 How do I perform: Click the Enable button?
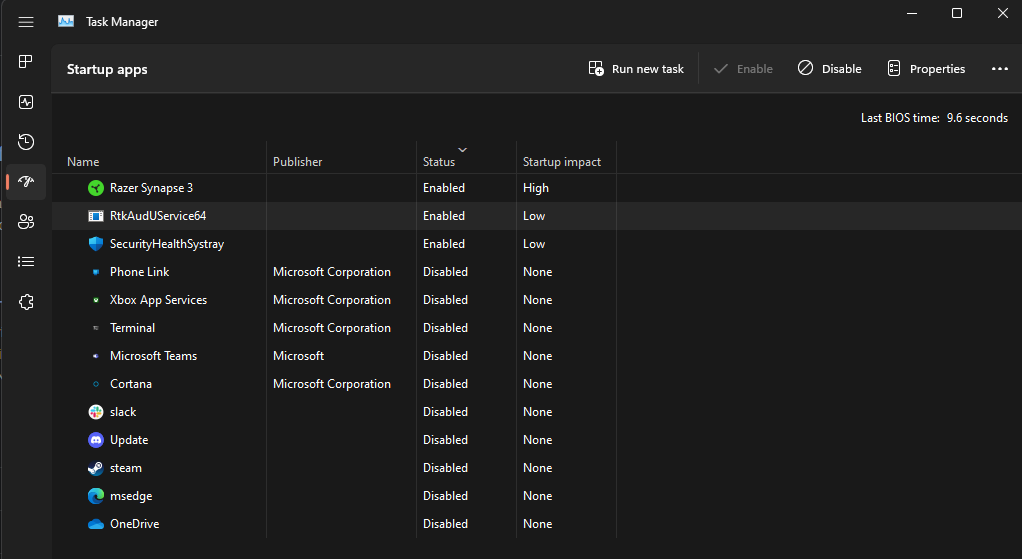point(743,68)
